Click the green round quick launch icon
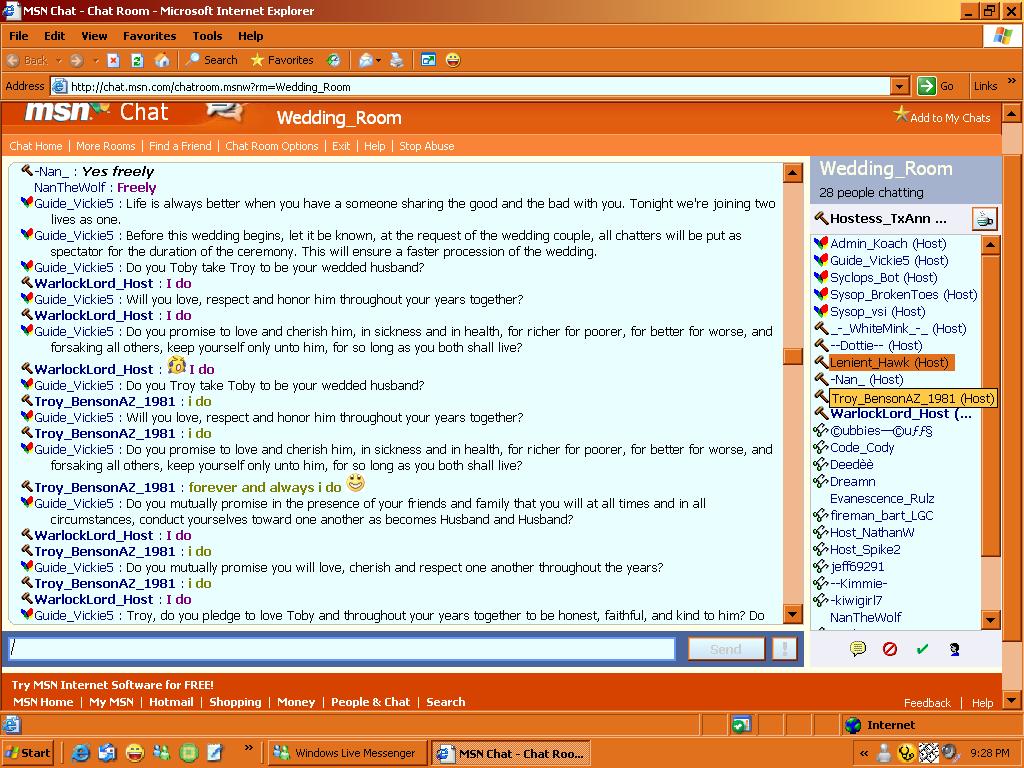The width and height of the screenshot is (1024, 768). [x=188, y=752]
